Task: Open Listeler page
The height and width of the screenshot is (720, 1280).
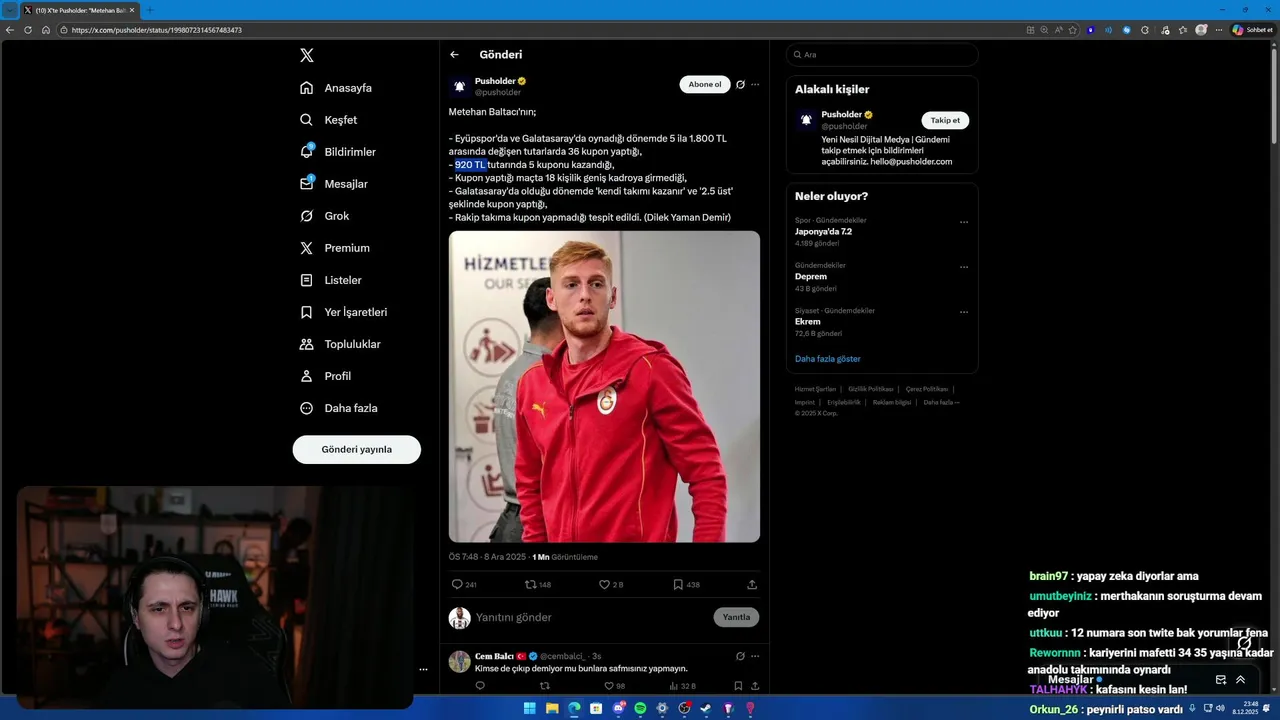Action: 331,280
